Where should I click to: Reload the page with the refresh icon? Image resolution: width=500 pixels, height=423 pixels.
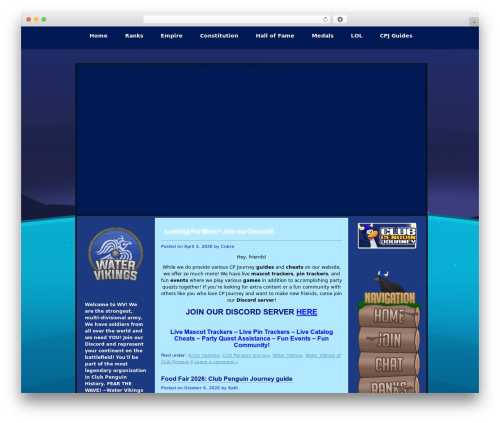tap(325, 19)
